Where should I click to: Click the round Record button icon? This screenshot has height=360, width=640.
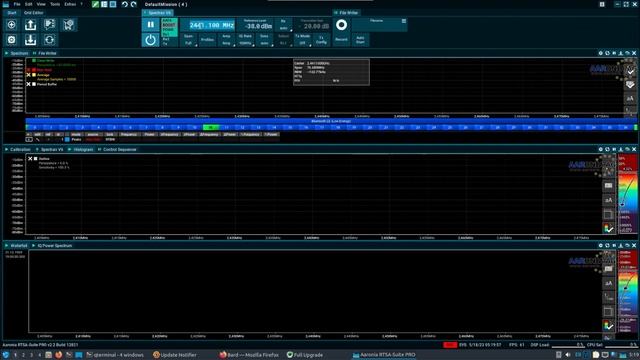[x=342, y=25]
